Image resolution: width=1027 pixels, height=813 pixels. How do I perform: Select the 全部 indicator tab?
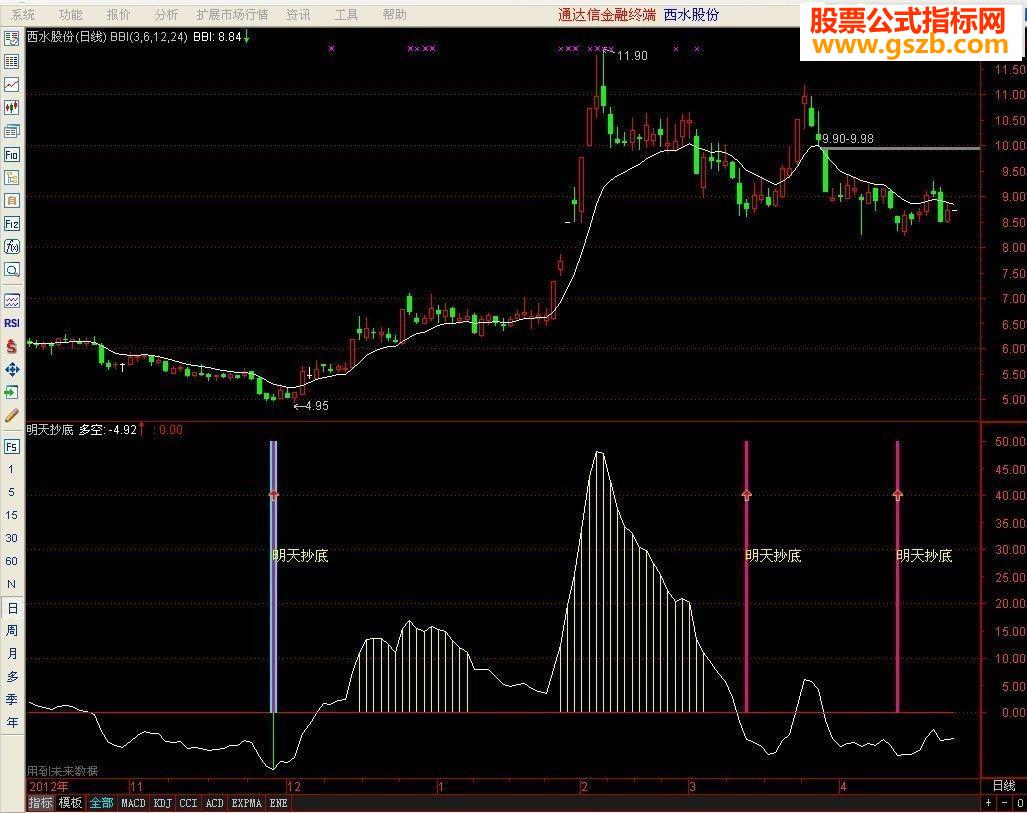(102, 803)
